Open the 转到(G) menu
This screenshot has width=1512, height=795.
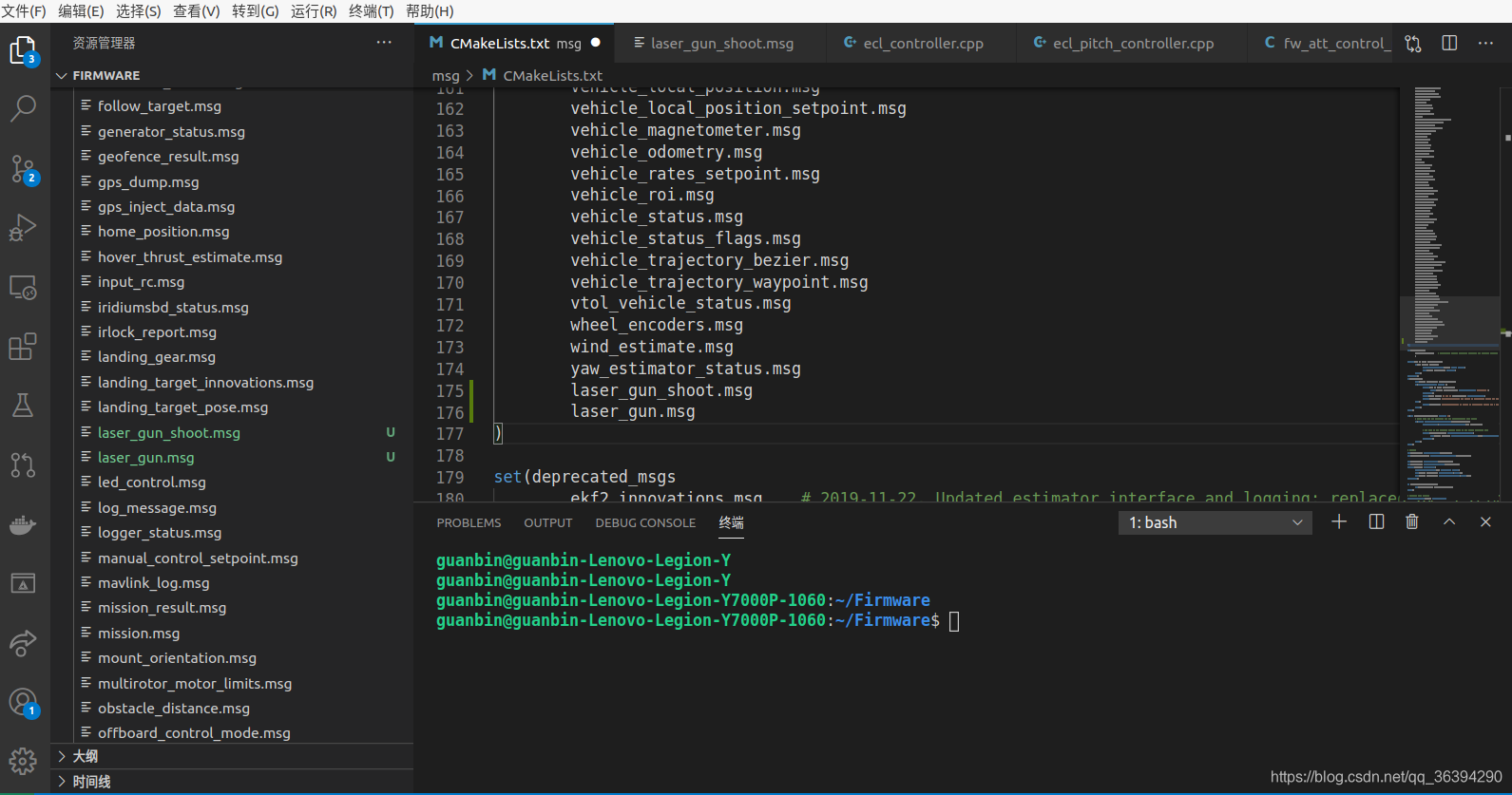pyautogui.click(x=256, y=11)
